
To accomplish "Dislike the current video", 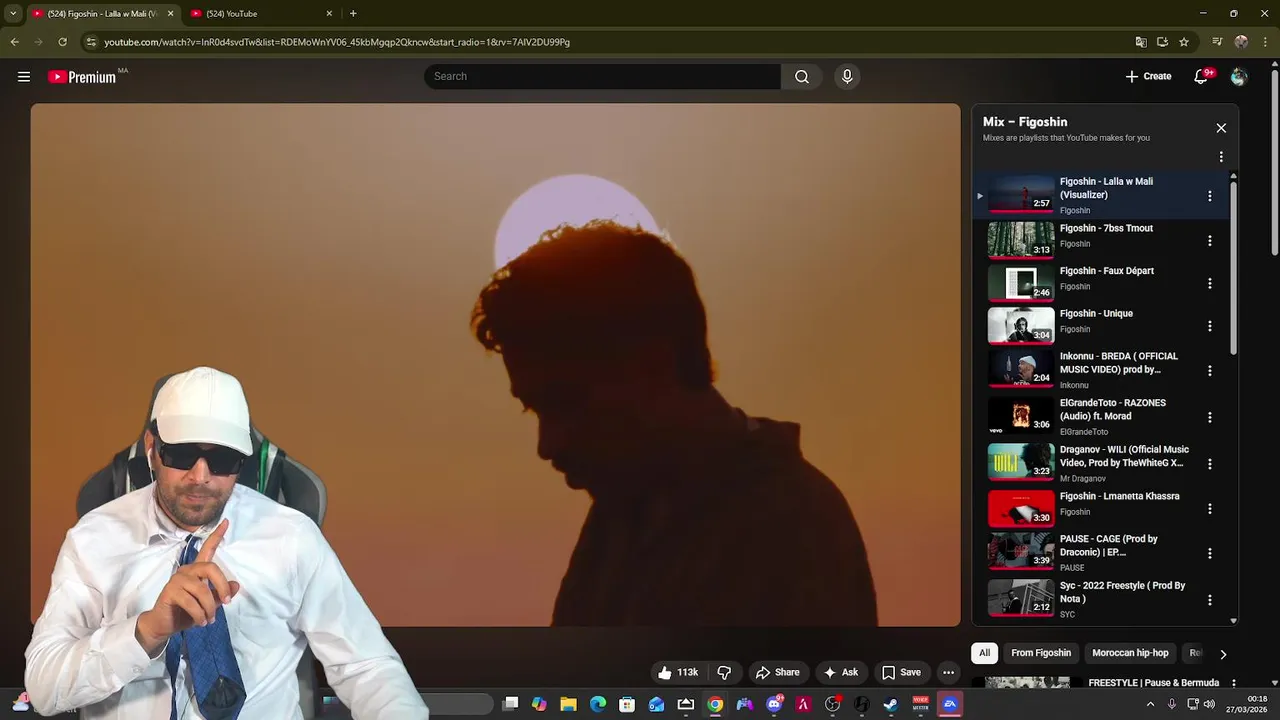I will (x=724, y=673).
